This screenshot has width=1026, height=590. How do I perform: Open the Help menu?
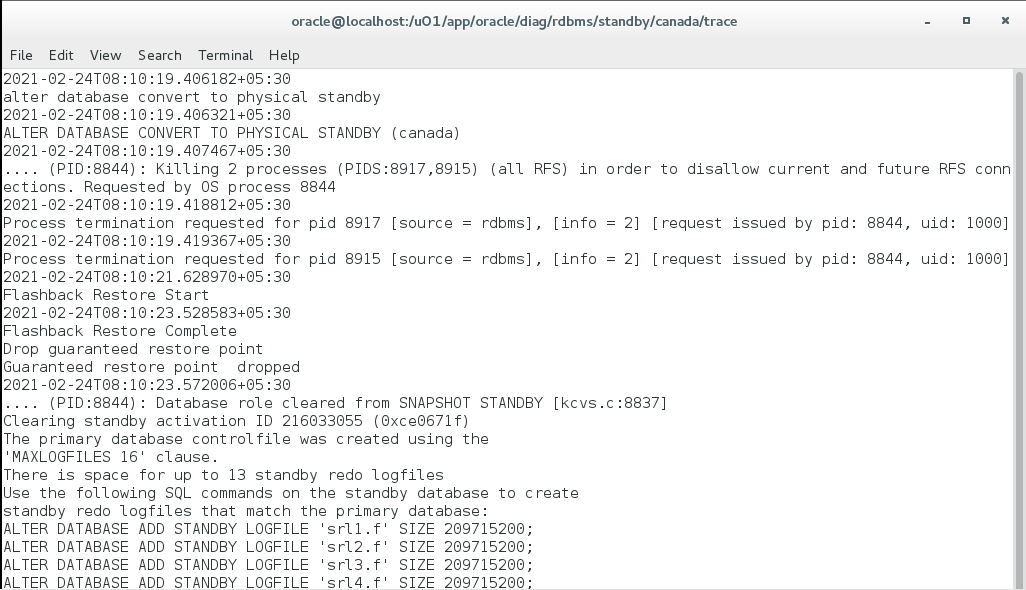[284, 55]
